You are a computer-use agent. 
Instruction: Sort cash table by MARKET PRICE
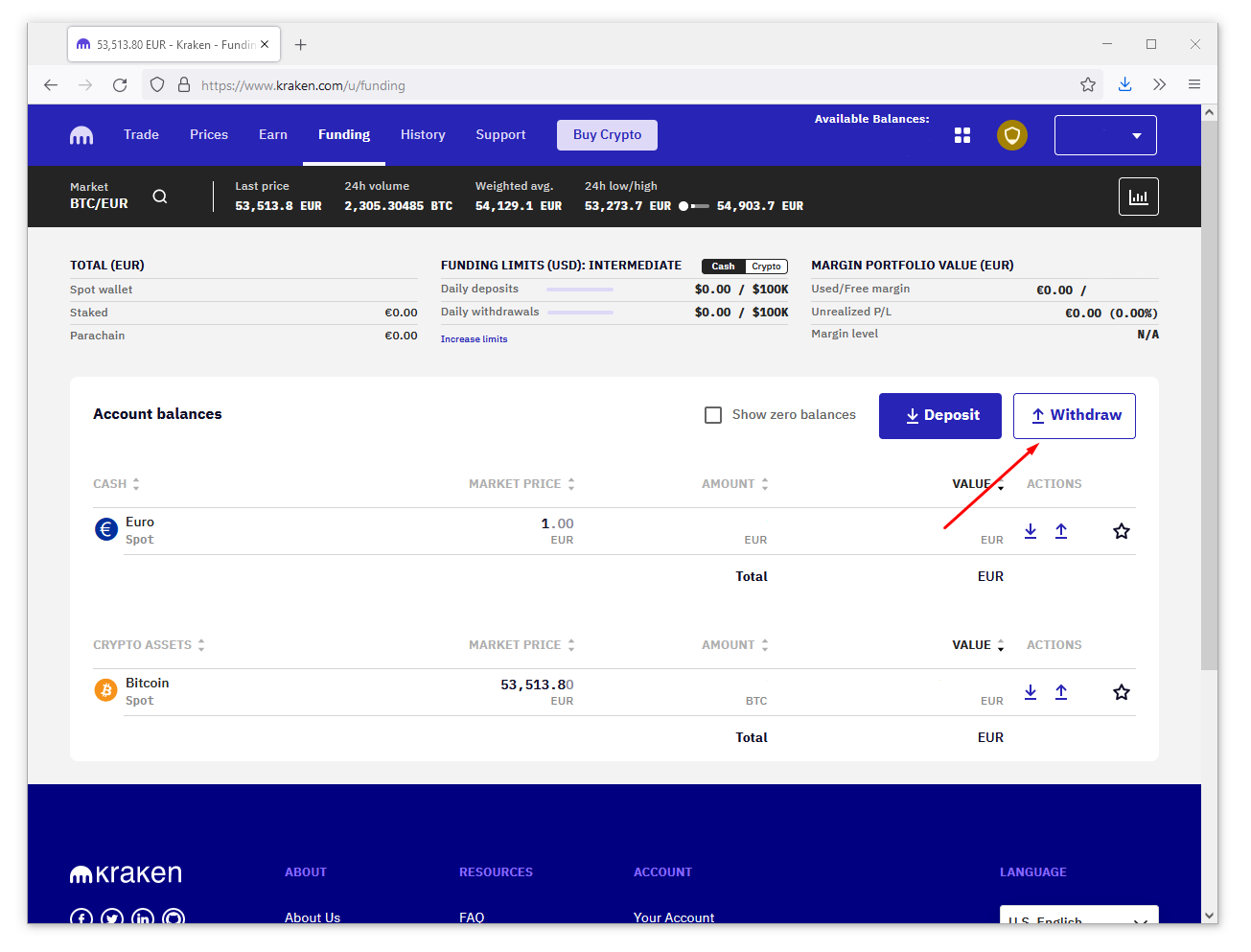click(x=521, y=484)
